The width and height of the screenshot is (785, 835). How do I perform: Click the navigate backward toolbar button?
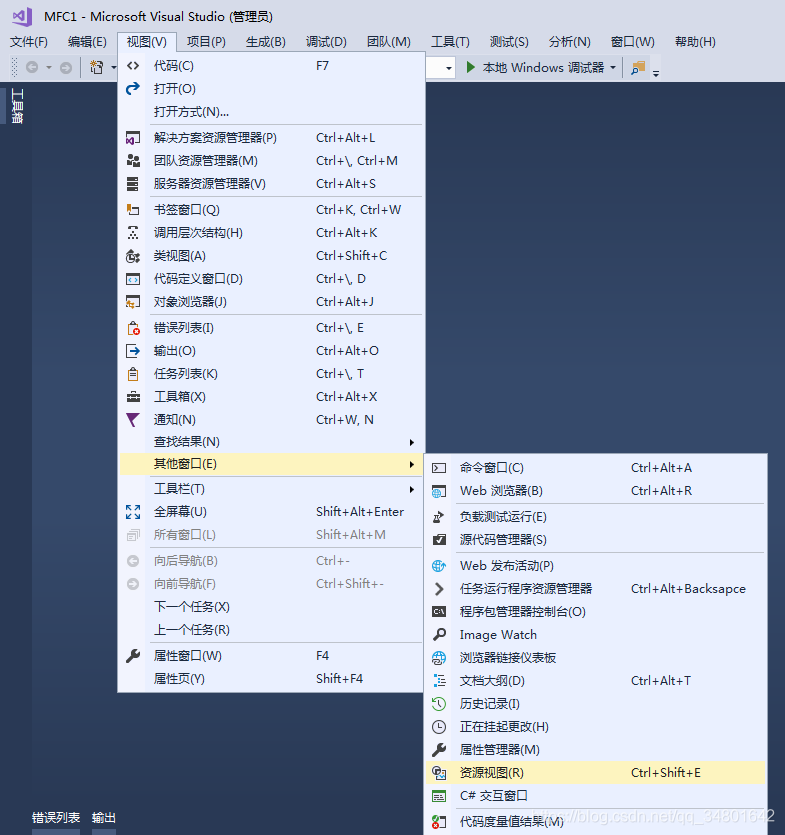pos(32,68)
